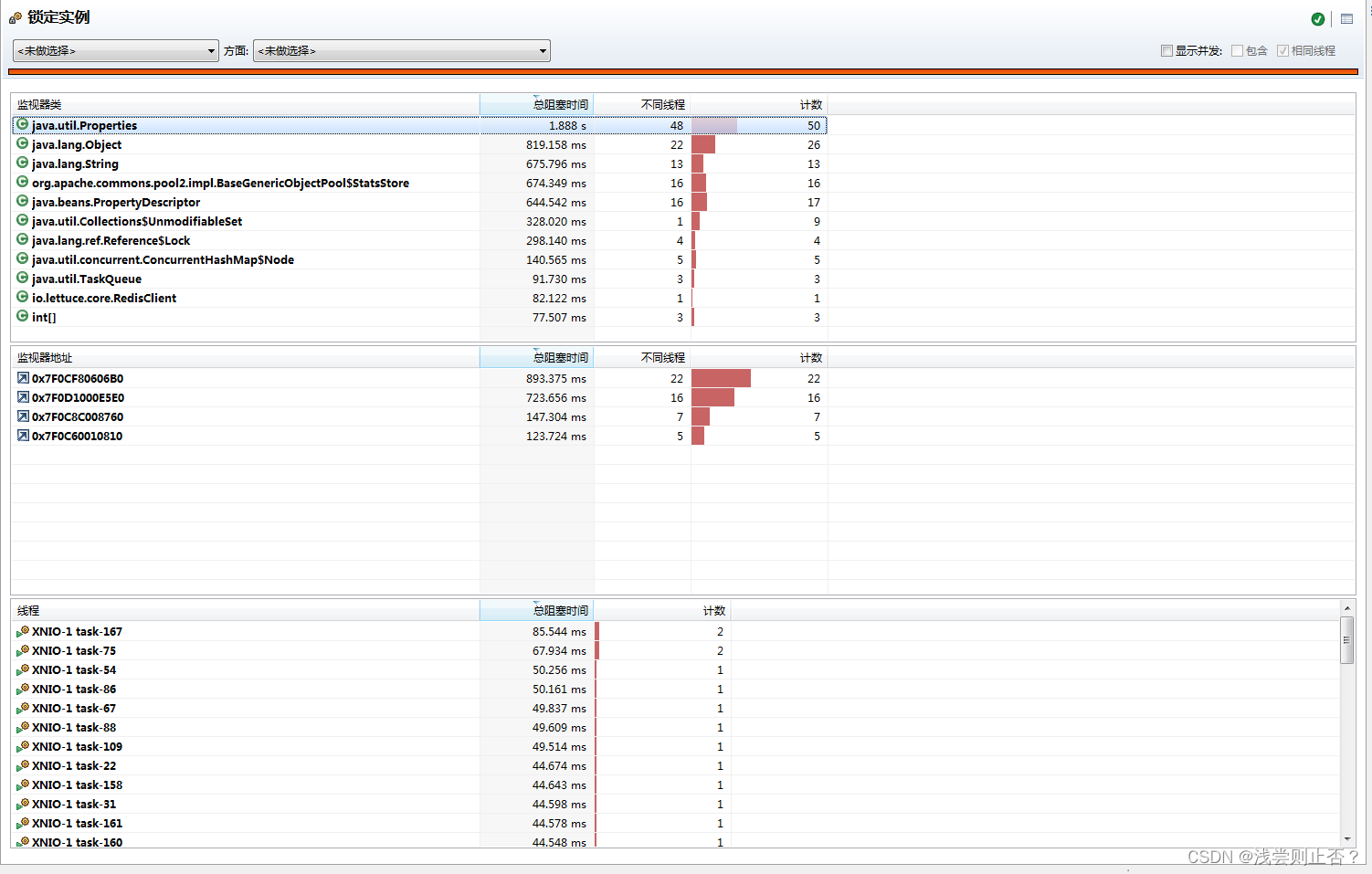Open the first 未做选择 dropdown
The width and height of the screenshot is (1372, 874).
[115, 50]
